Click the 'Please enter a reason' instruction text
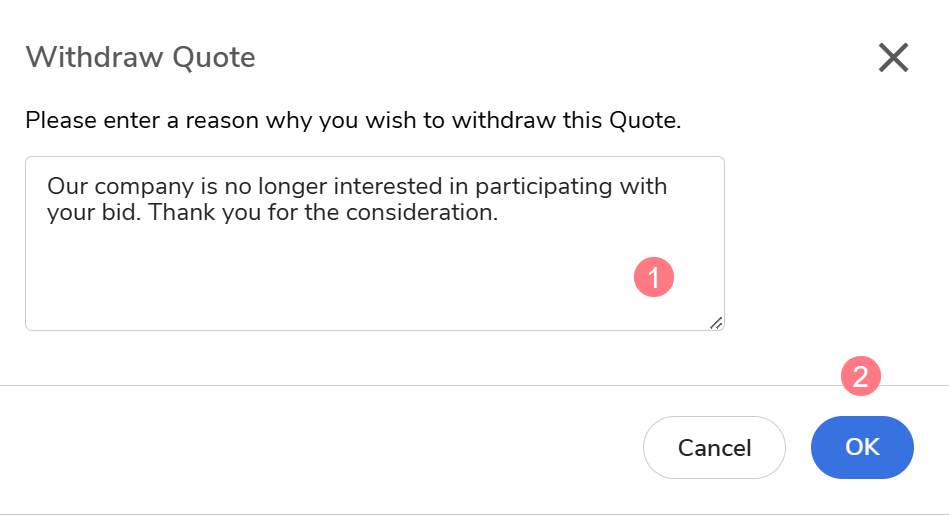This screenshot has height=515, width=949. click(353, 120)
